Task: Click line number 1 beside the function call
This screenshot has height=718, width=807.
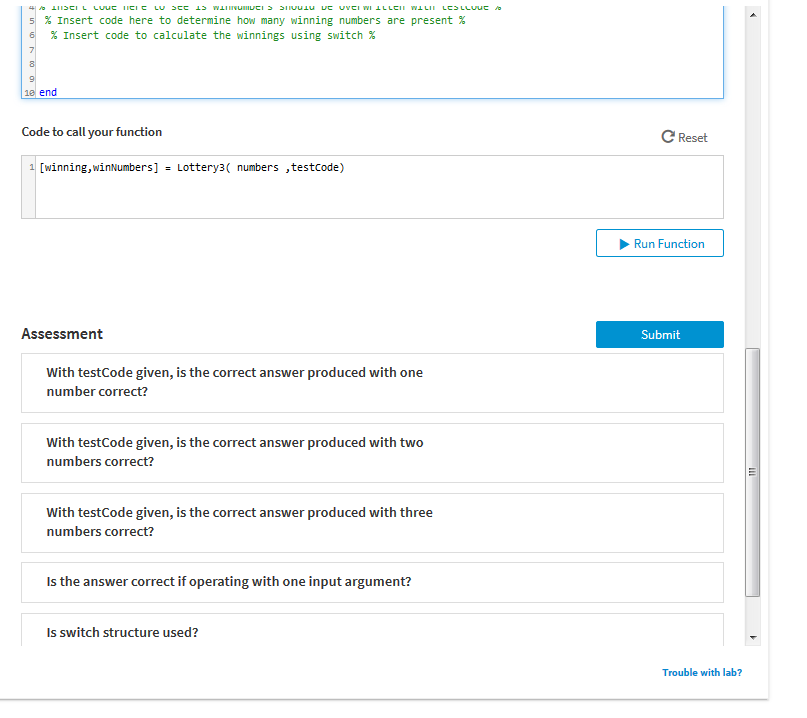Action: (x=27, y=167)
